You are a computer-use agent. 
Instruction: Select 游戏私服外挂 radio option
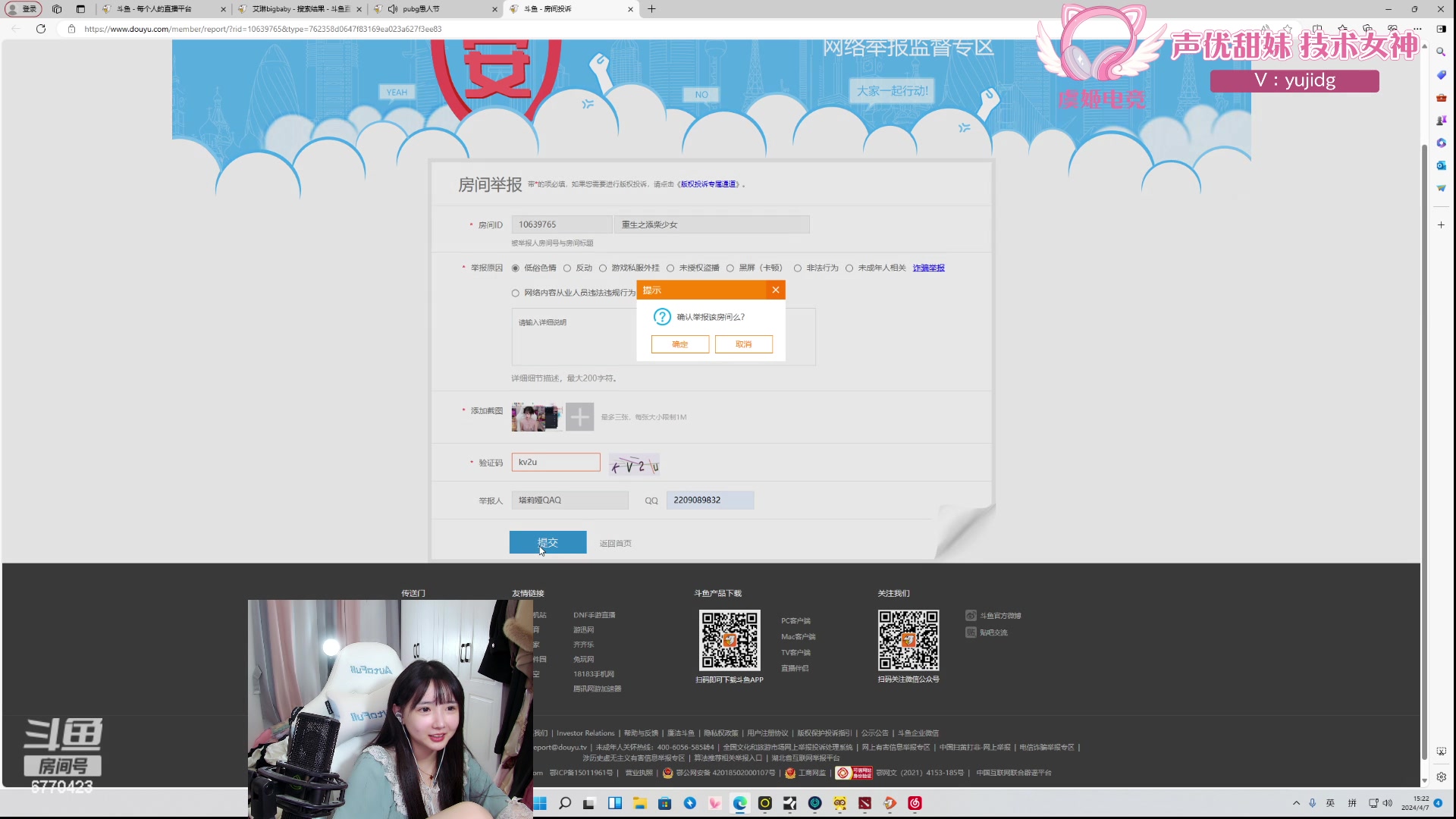point(603,268)
